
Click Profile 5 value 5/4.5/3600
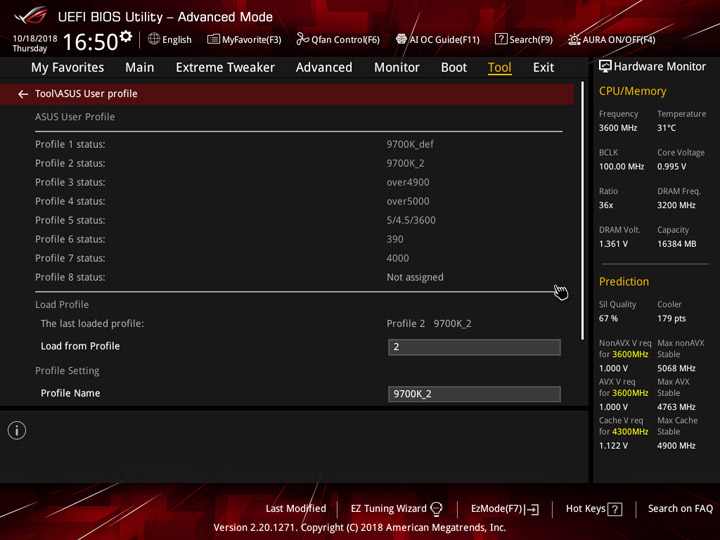(411, 220)
